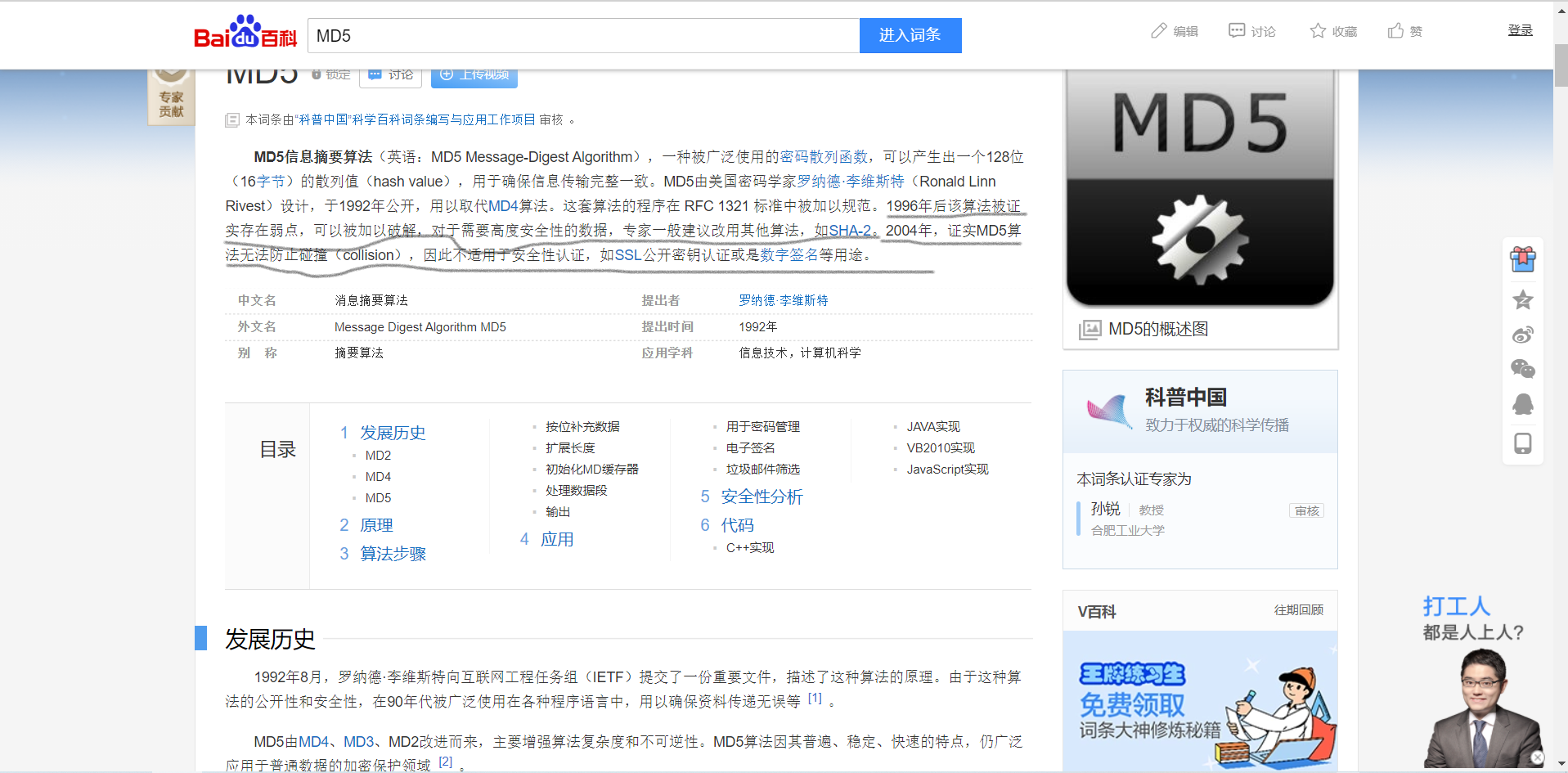Open the 字节 link in intro
This screenshot has width=1568, height=773.
coord(271,182)
